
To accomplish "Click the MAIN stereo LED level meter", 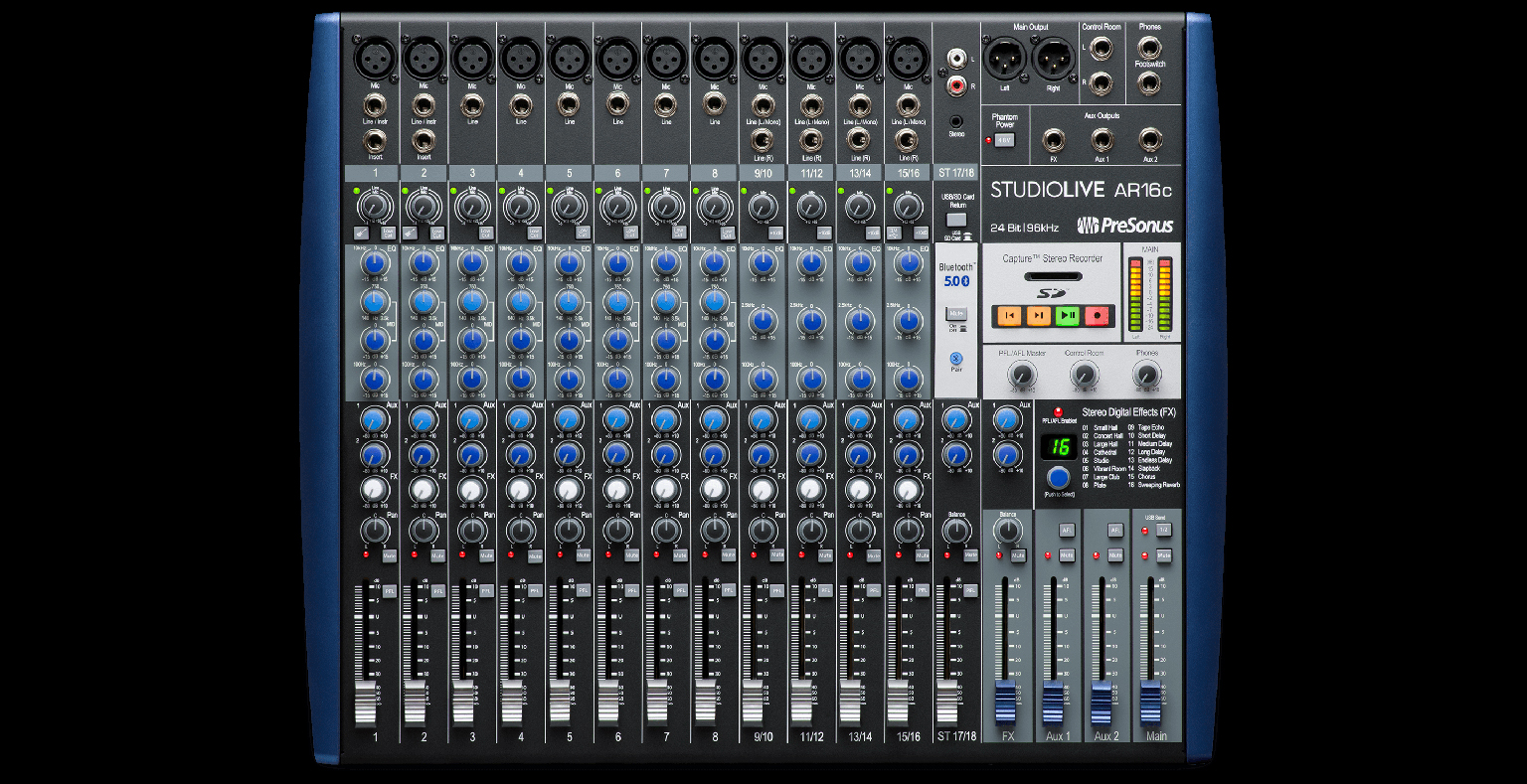I will click(x=1151, y=295).
